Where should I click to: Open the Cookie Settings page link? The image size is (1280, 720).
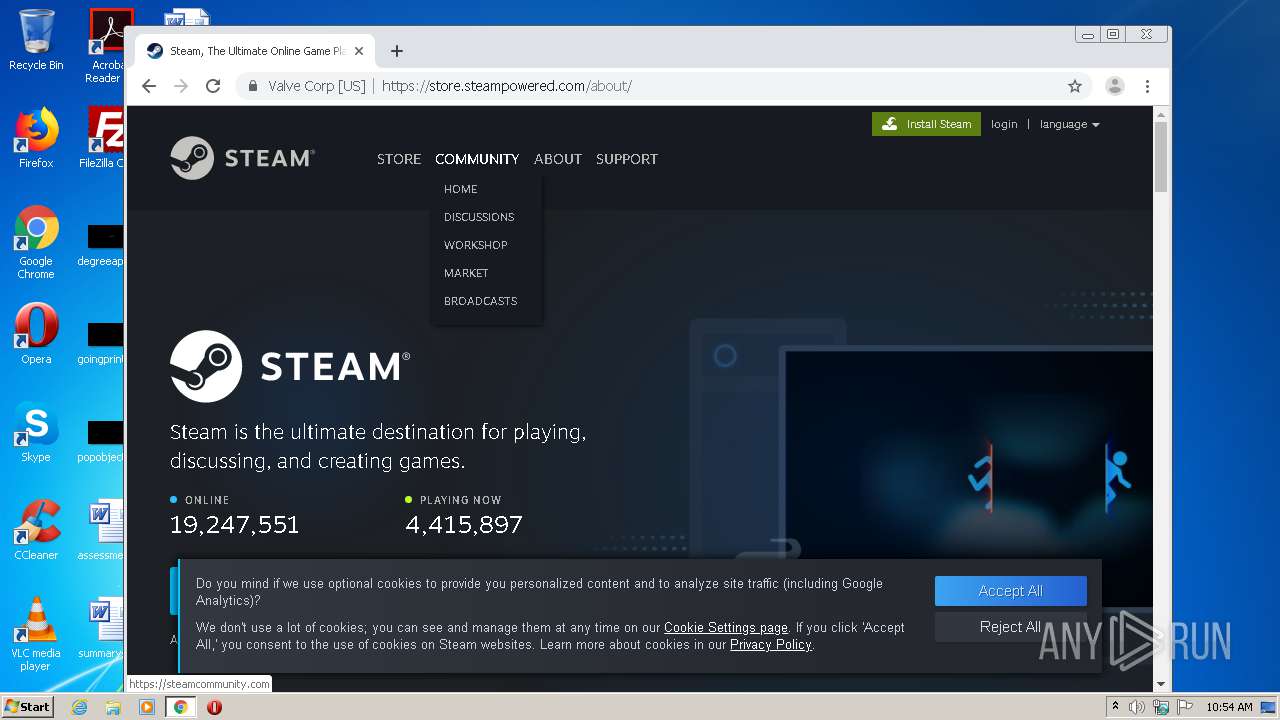(x=726, y=628)
